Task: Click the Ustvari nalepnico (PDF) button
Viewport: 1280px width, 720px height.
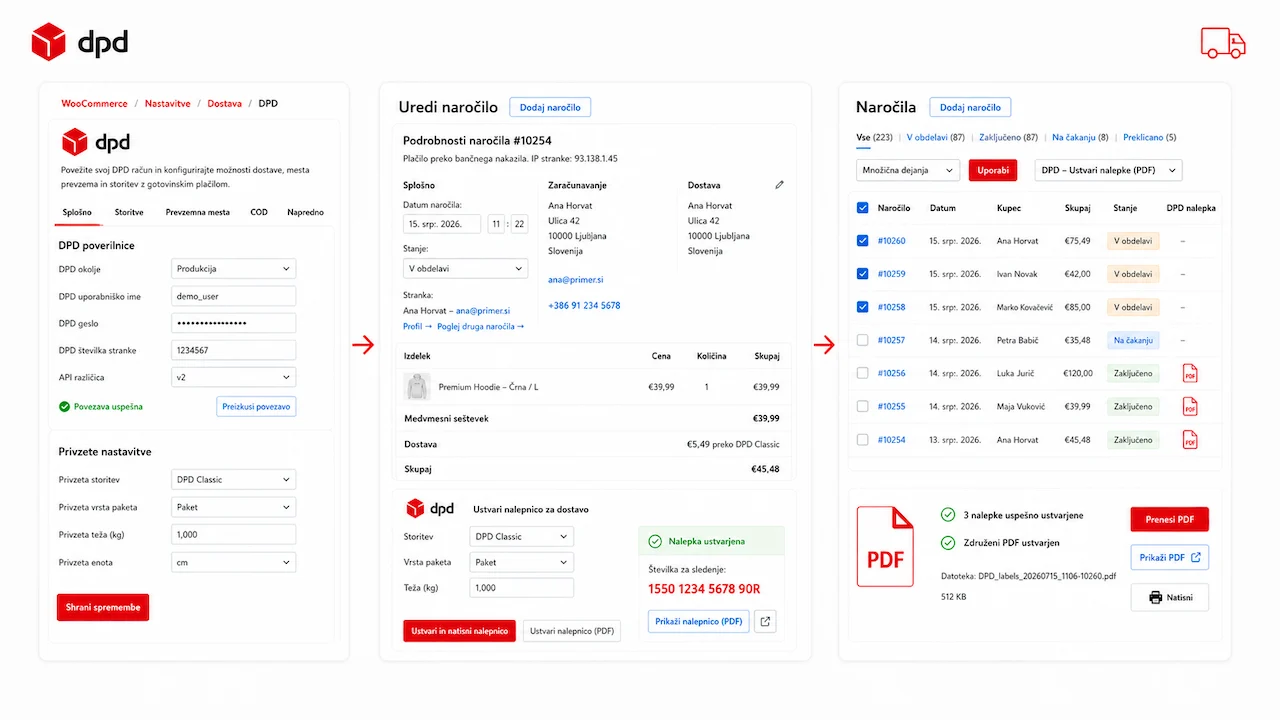Action: (572, 631)
